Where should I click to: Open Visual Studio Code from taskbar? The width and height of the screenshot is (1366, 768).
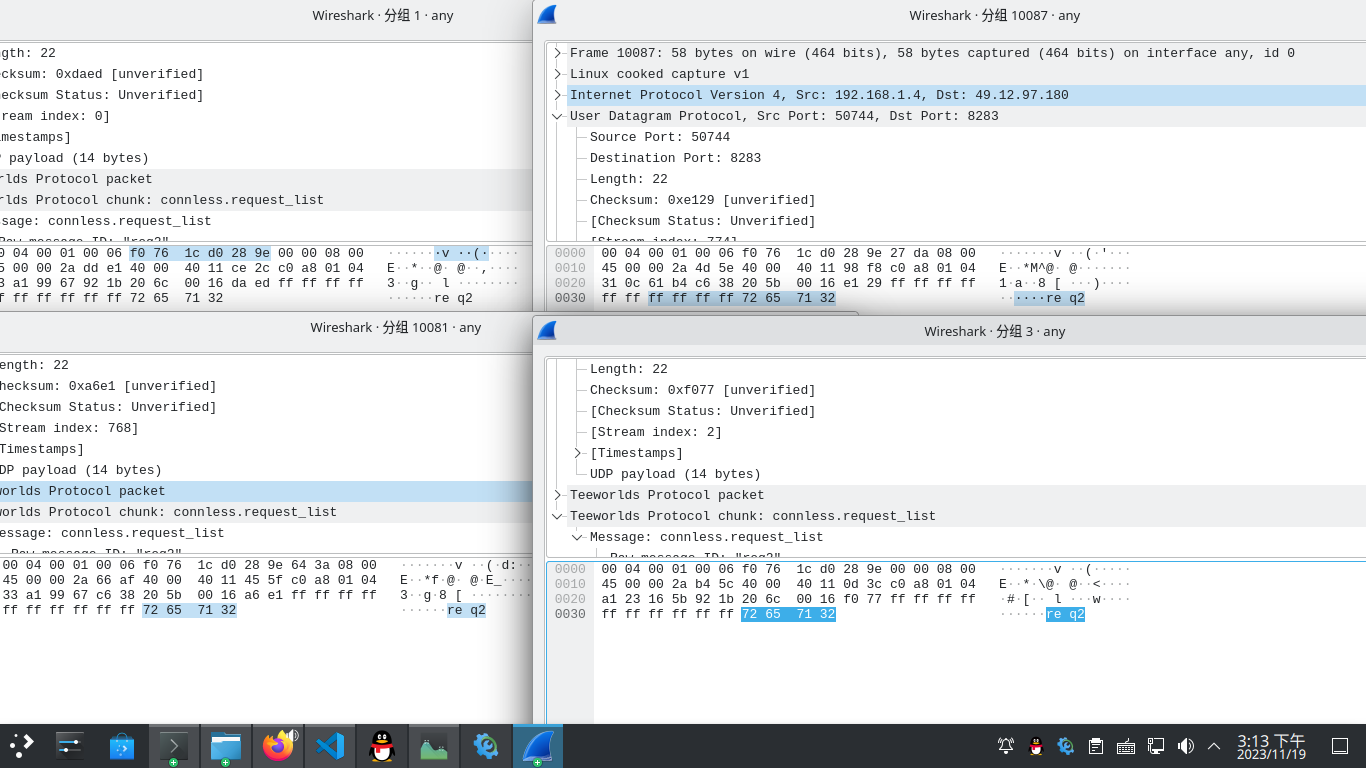pyautogui.click(x=330, y=746)
